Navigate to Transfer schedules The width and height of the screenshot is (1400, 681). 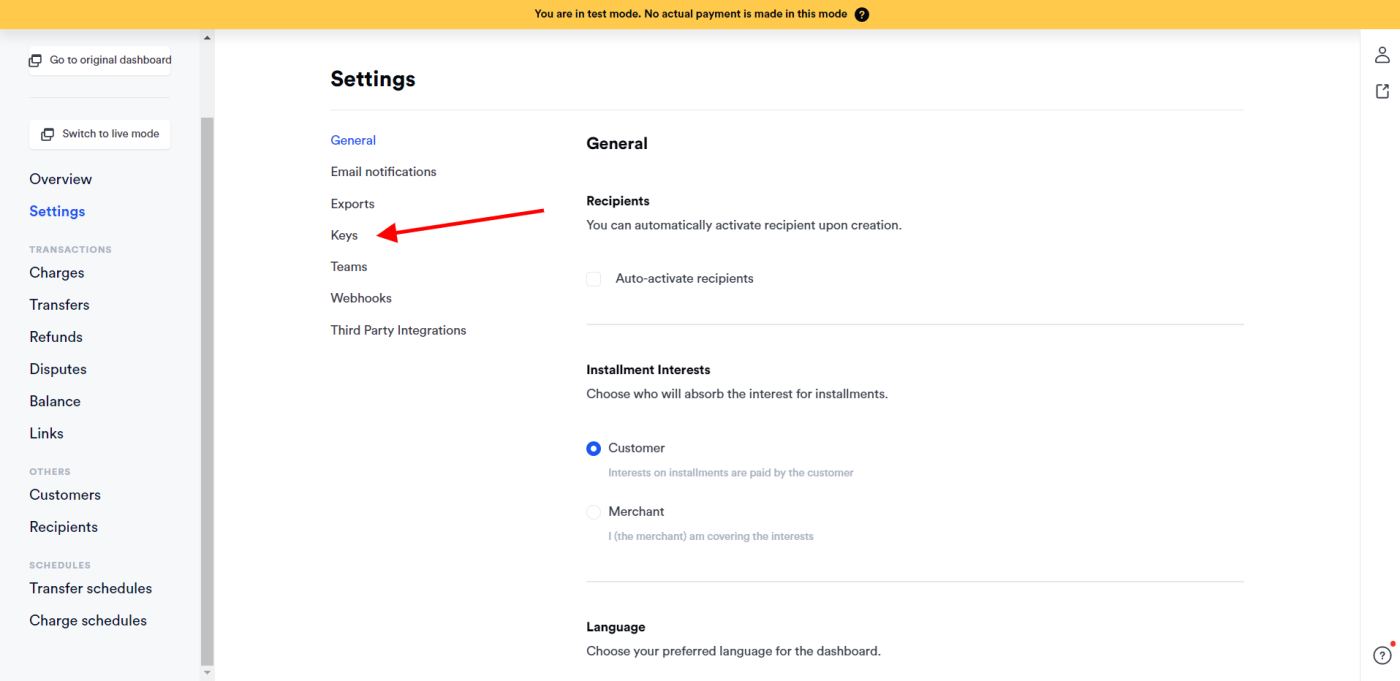[x=90, y=589]
